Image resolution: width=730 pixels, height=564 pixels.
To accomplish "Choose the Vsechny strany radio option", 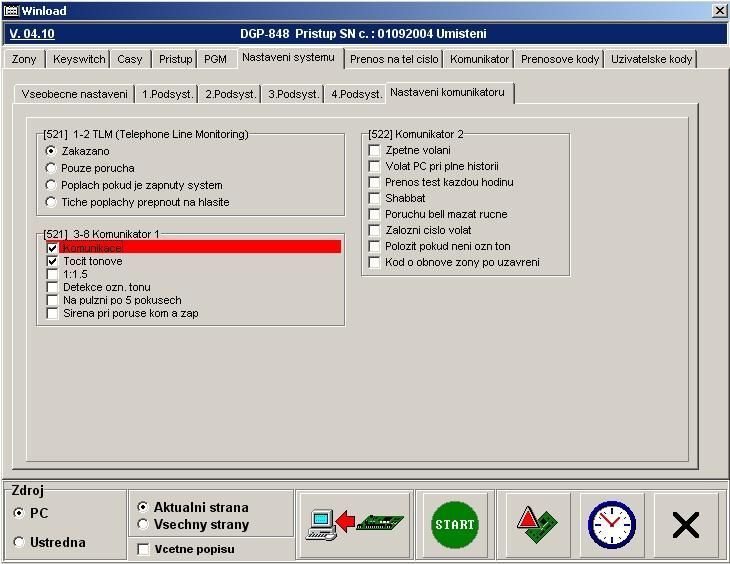I will [x=143, y=524].
